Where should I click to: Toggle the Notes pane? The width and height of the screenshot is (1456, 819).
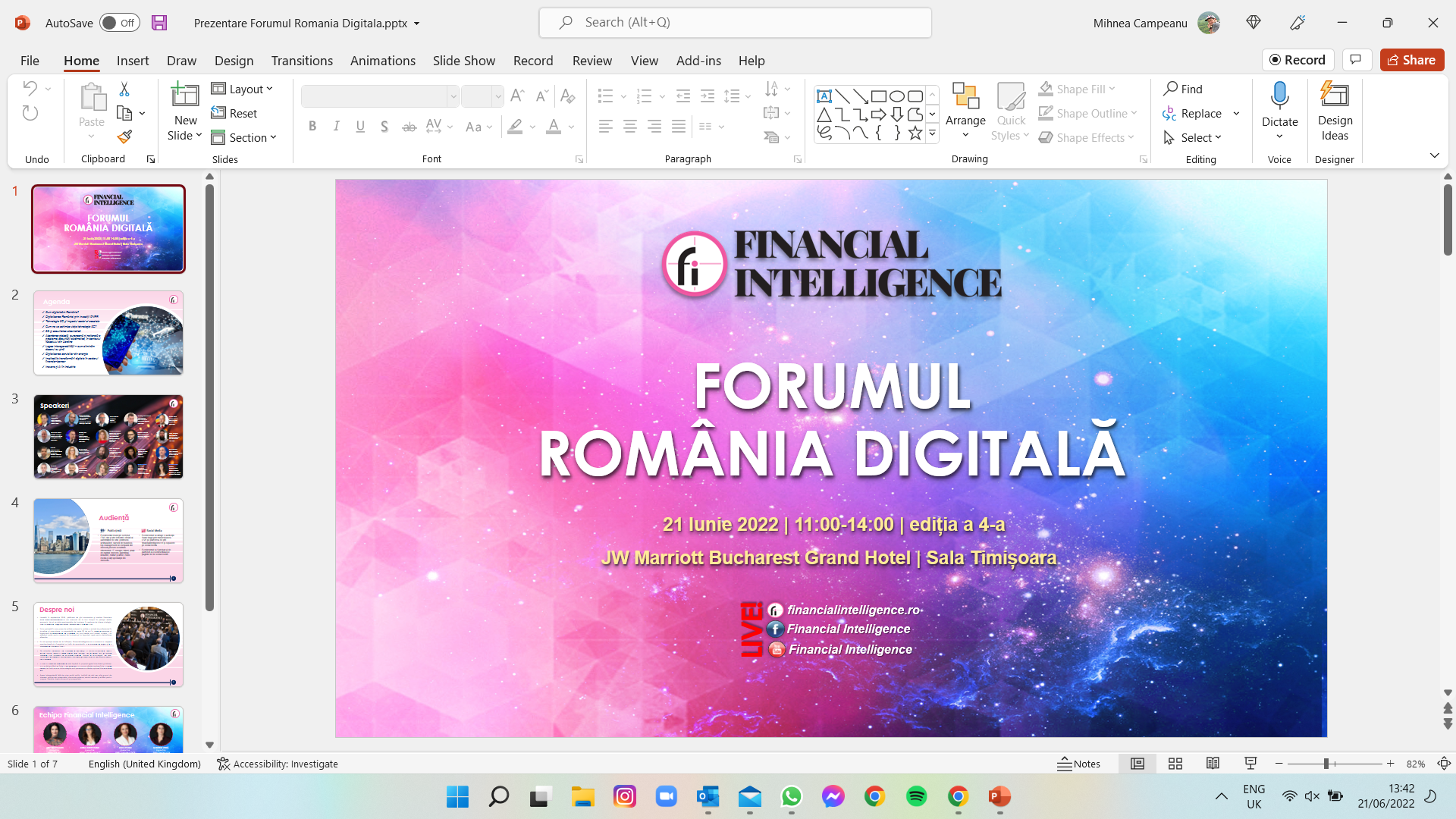point(1078,764)
